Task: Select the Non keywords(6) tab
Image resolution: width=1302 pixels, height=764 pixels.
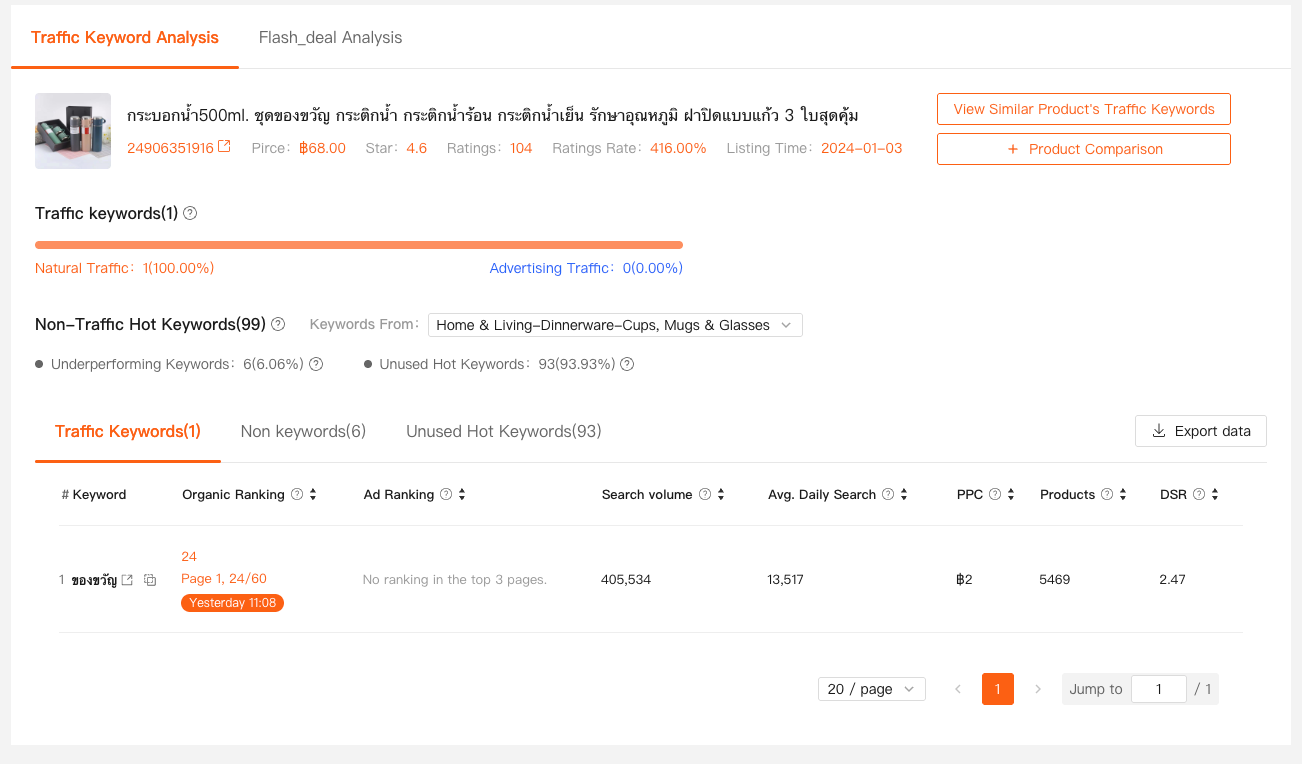Action: pyautogui.click(x=303, y=431)
